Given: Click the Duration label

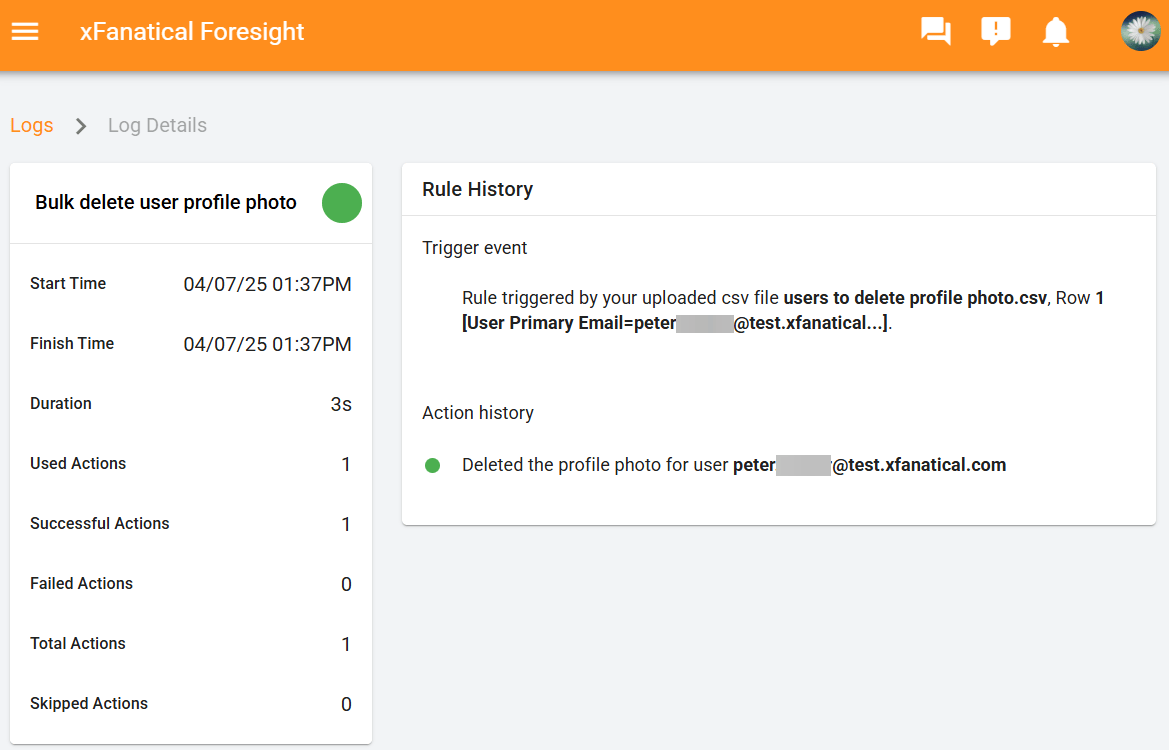Looking at the screenshot, I should [x=60, y=403].
